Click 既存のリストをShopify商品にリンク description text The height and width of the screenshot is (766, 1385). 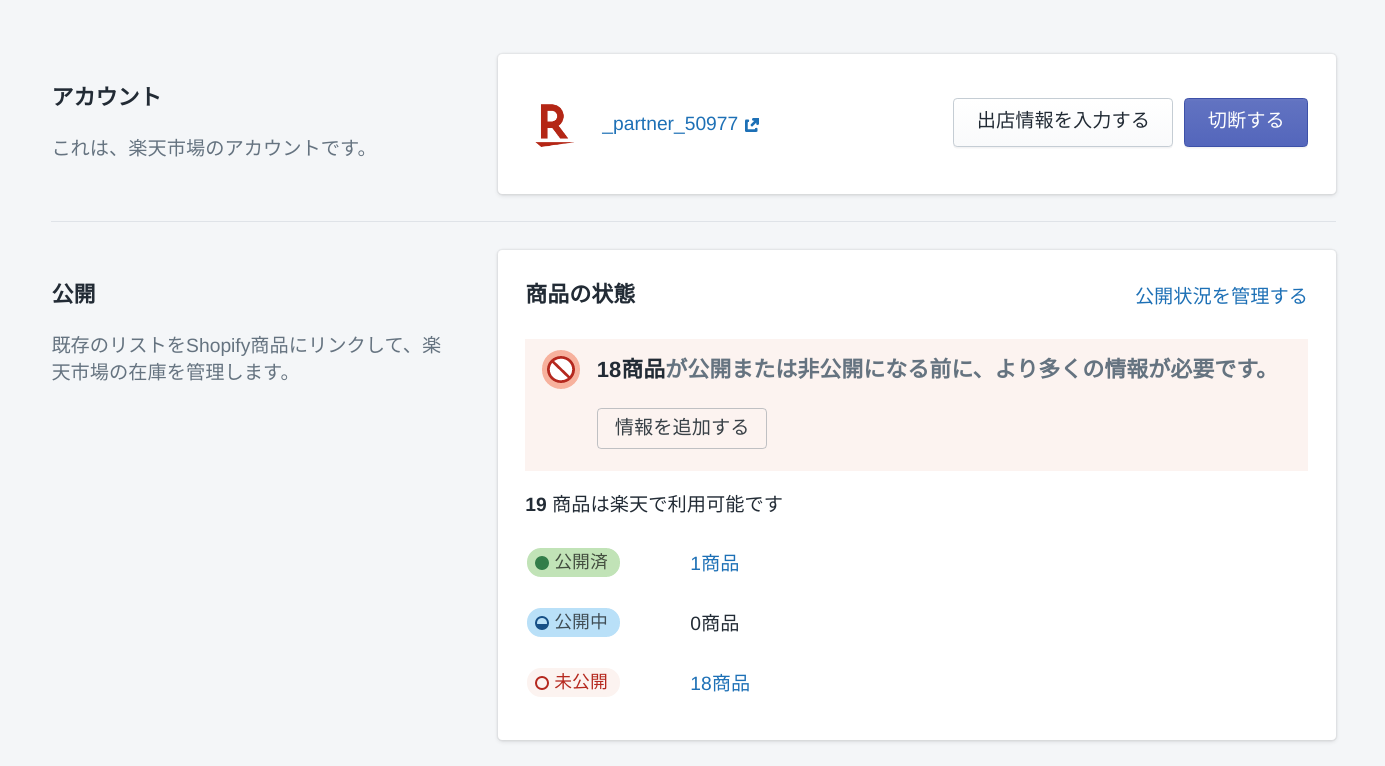coord(247,358)
